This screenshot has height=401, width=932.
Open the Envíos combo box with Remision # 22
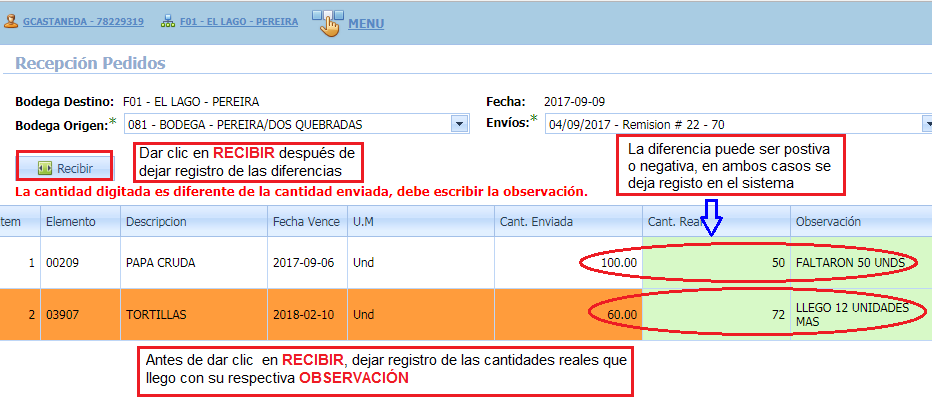pyautogui.click(x=738, y=124)
